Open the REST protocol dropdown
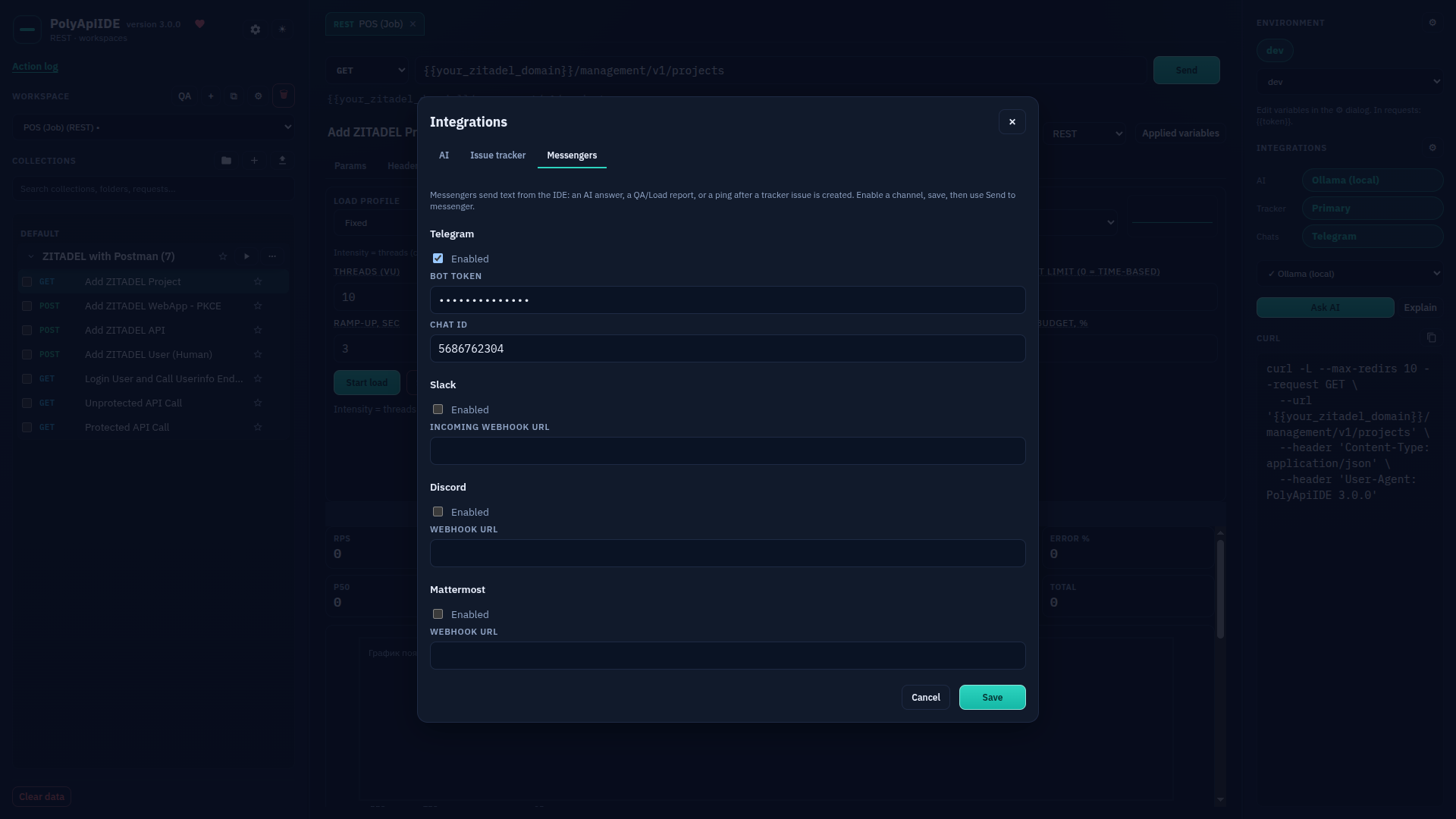1456x819 pixels. pyautogui.click(x=1087, y=133)
